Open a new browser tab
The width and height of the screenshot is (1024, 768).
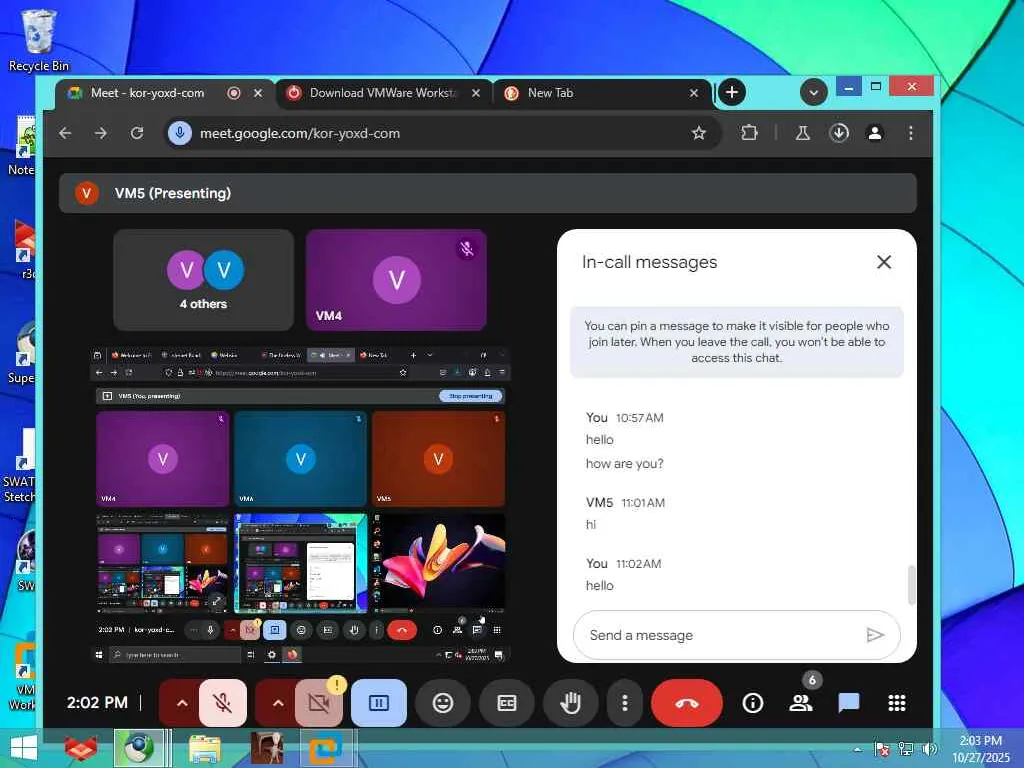tap(731, 93)
